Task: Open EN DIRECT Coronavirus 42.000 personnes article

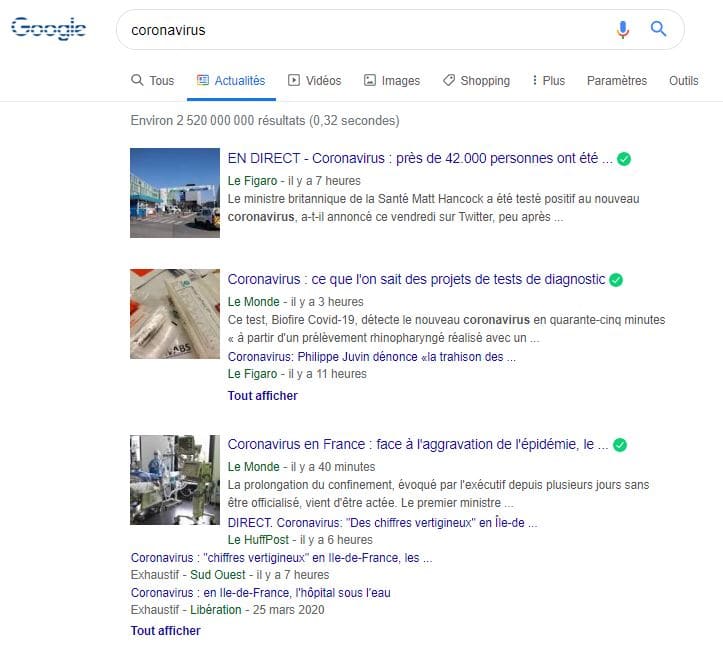Action: tap(420, 159)
